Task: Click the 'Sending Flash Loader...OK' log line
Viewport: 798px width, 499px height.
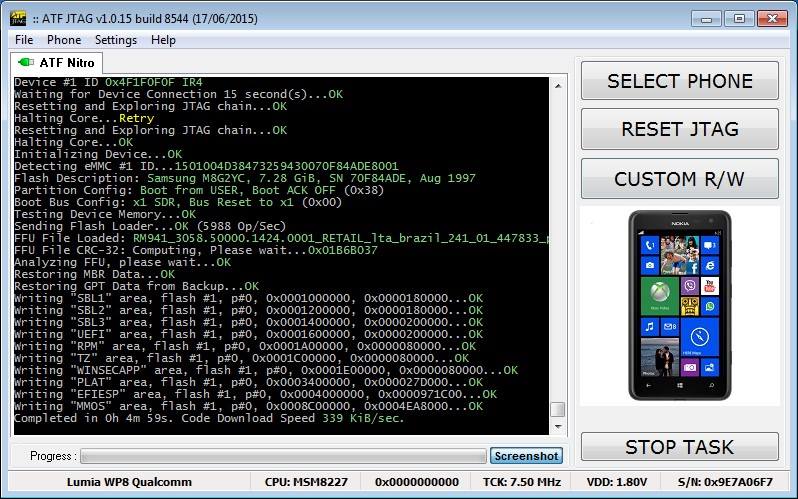Action: click(150, 226)
